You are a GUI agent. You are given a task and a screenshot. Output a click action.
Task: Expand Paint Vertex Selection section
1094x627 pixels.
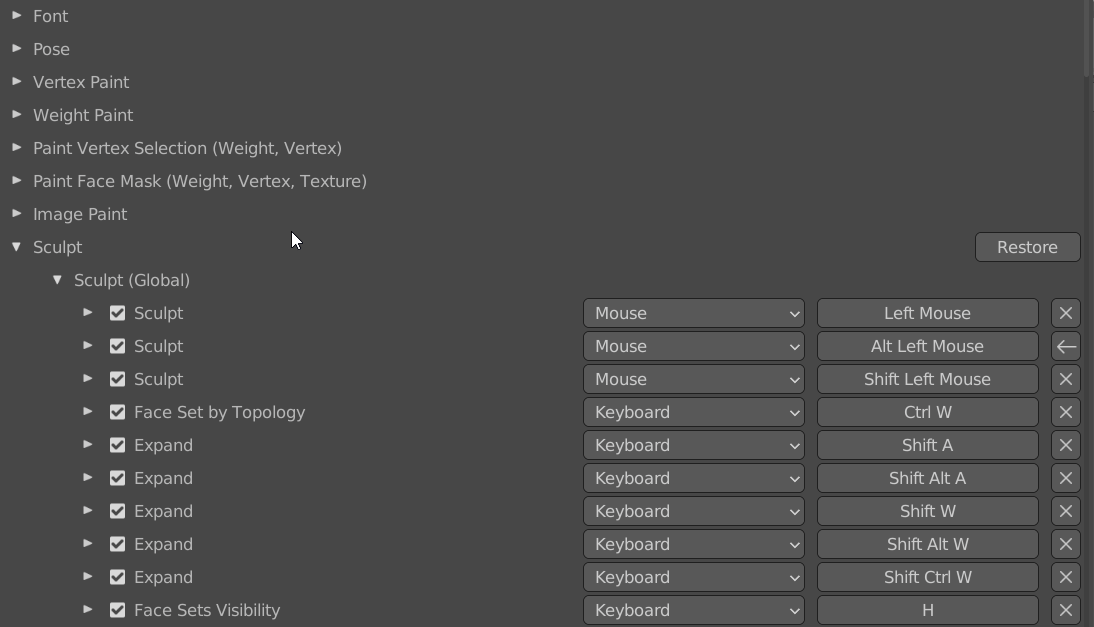(x=17, y=148)
